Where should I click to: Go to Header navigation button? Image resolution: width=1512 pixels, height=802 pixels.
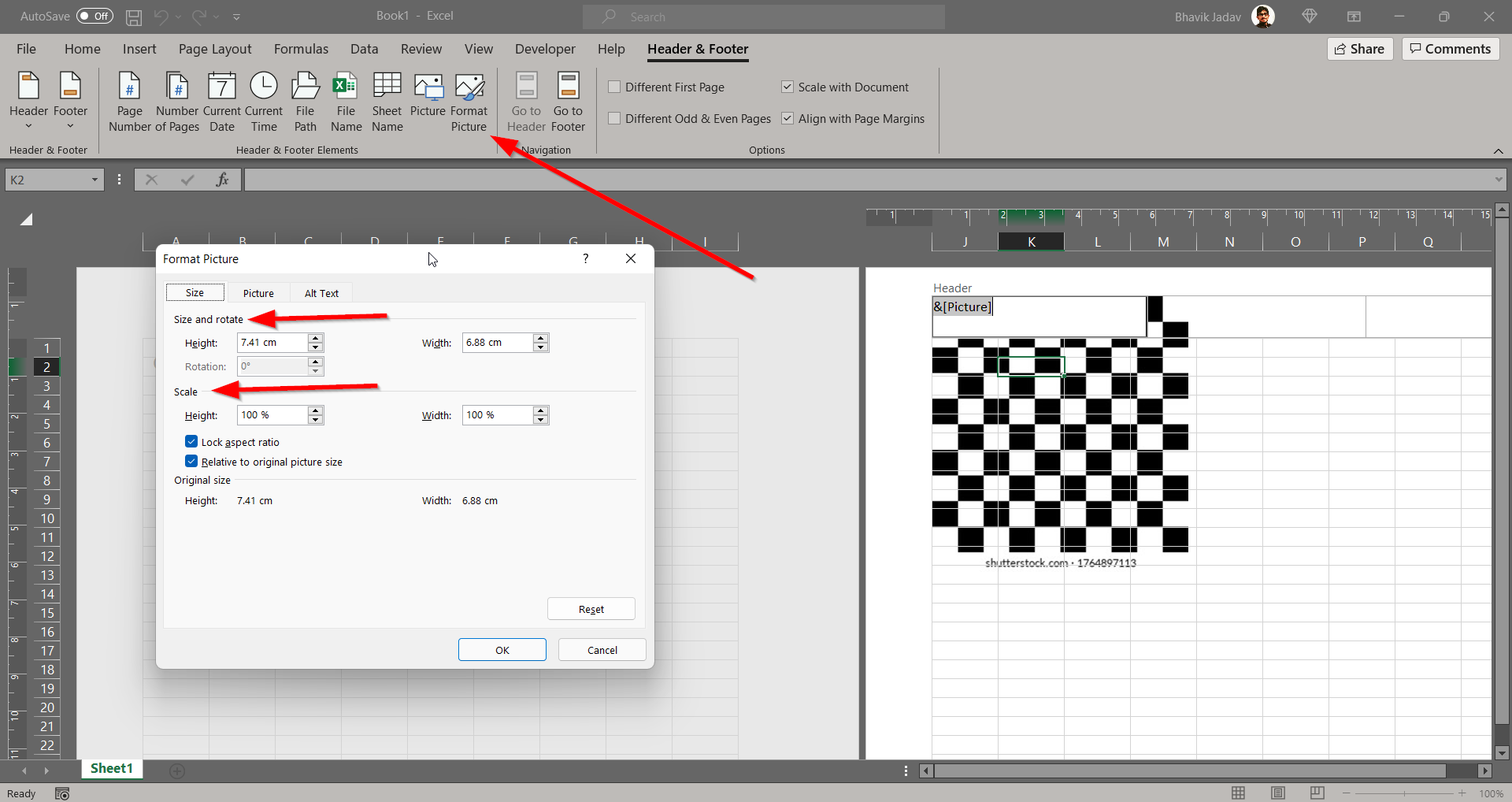(x=526, y=102)
